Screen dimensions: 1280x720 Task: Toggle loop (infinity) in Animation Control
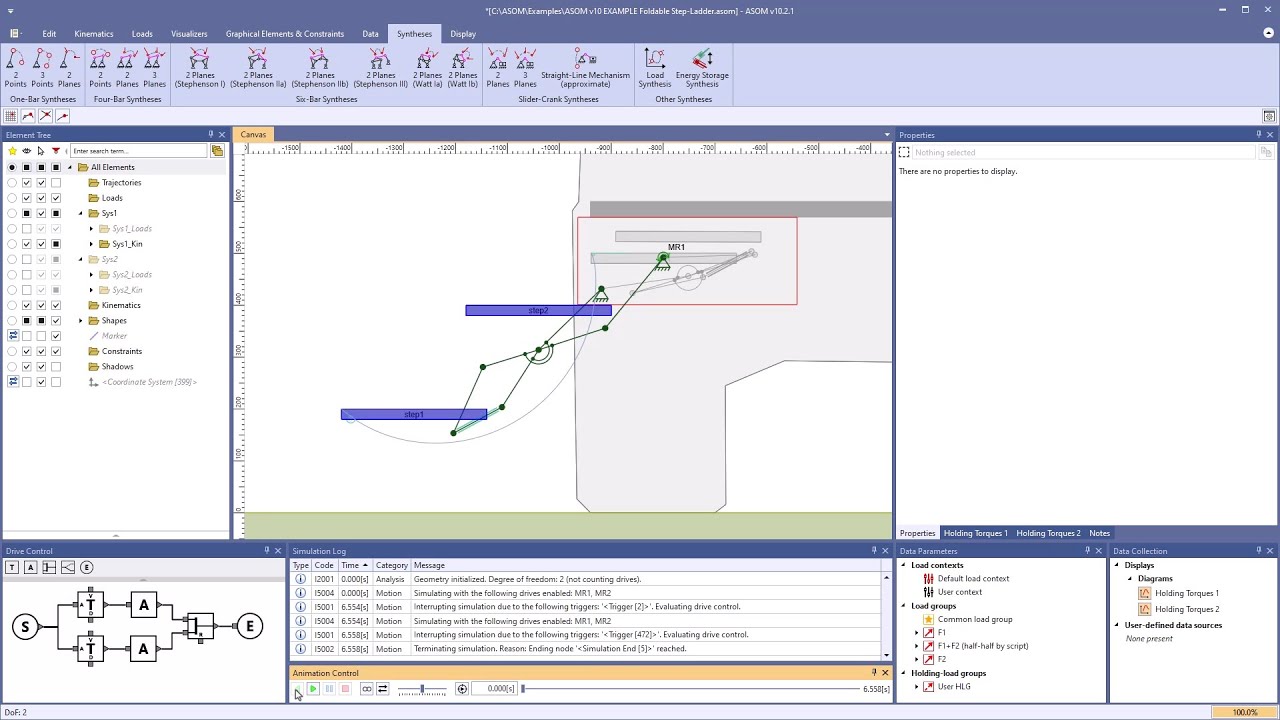(366, 689)
